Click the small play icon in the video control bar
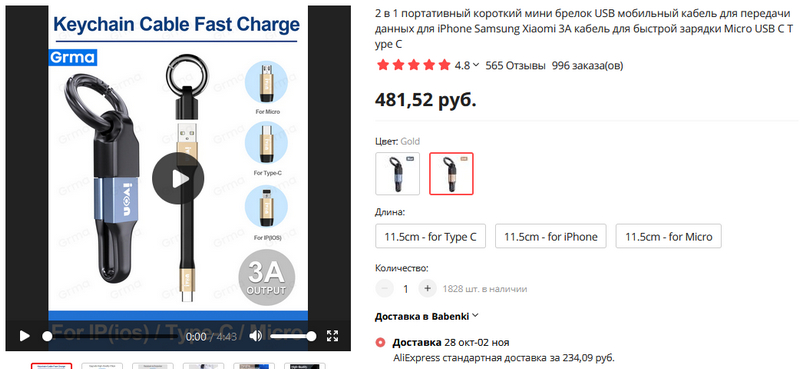Image resolution: width=800 pixels, height=369 pixels. (x=24, y=336)
